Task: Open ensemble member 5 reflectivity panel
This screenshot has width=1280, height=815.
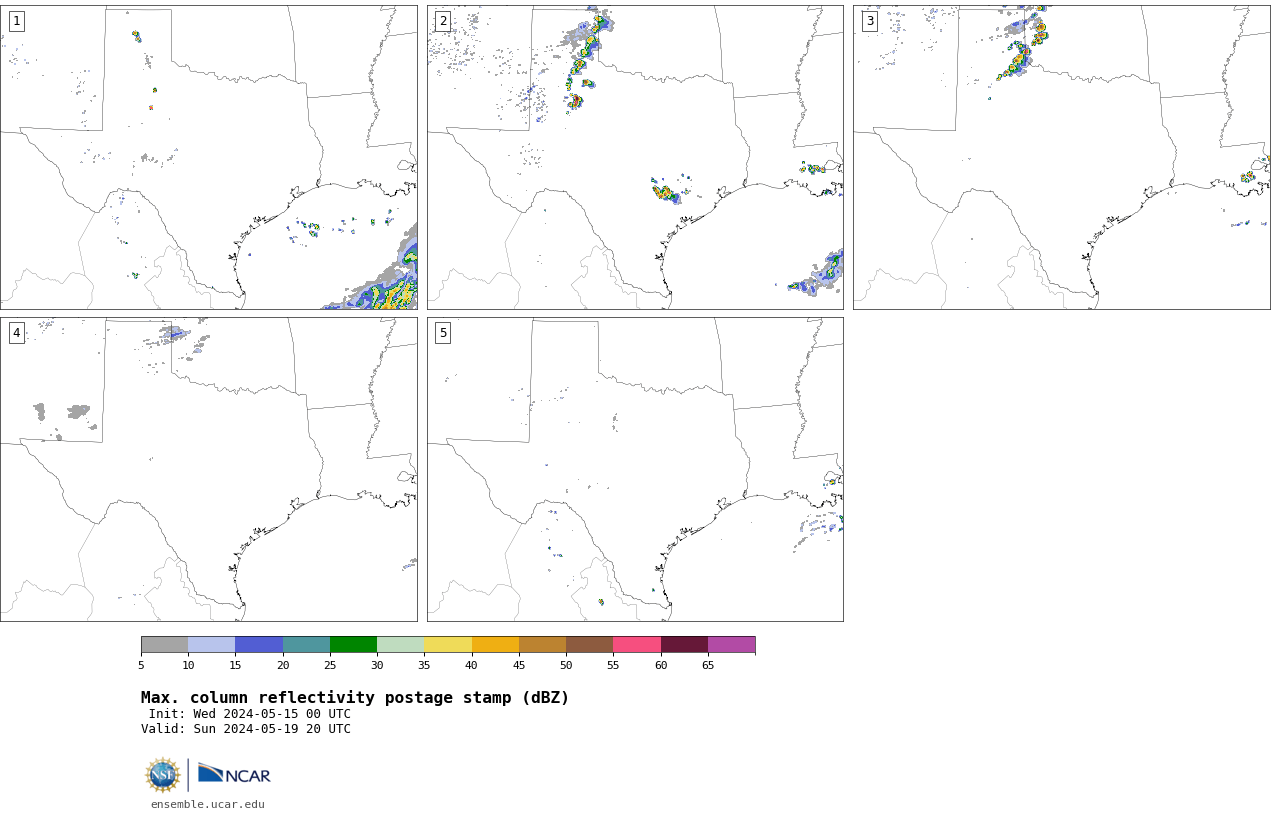Action: (635, 469)
